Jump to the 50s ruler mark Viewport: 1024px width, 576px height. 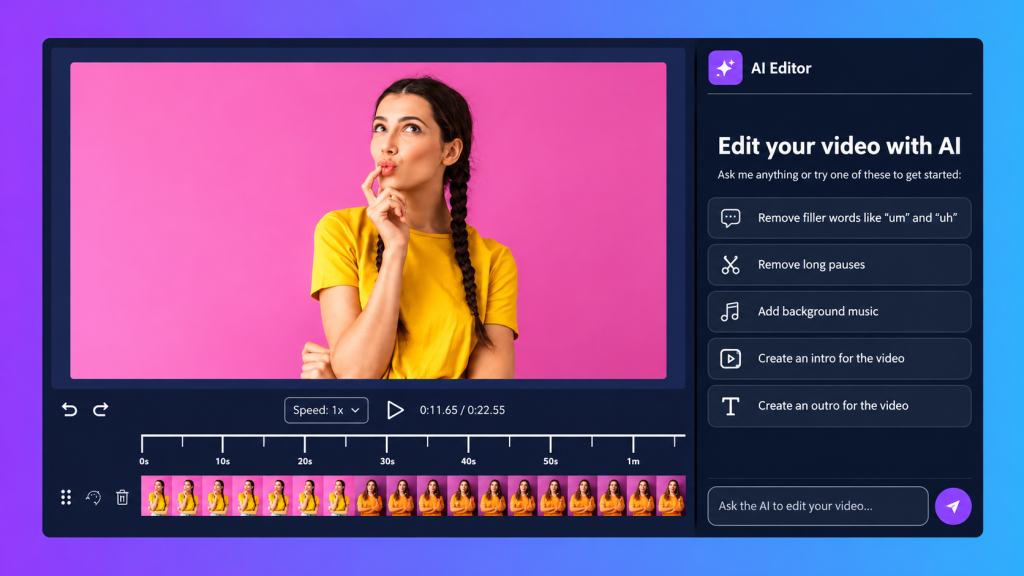551,461
